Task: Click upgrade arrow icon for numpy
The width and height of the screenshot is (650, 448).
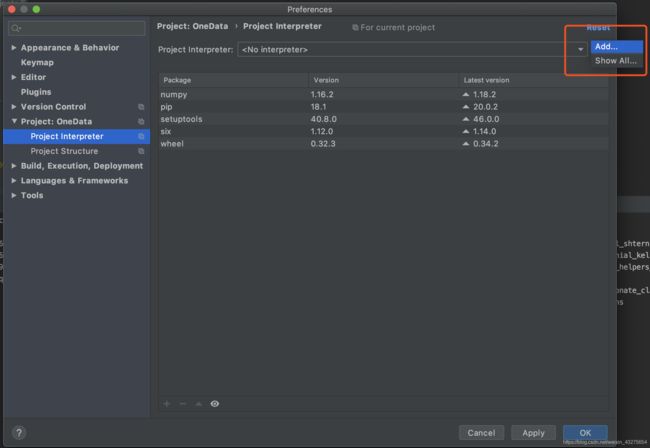Action: pyautogui.click(x=466, y=94)
